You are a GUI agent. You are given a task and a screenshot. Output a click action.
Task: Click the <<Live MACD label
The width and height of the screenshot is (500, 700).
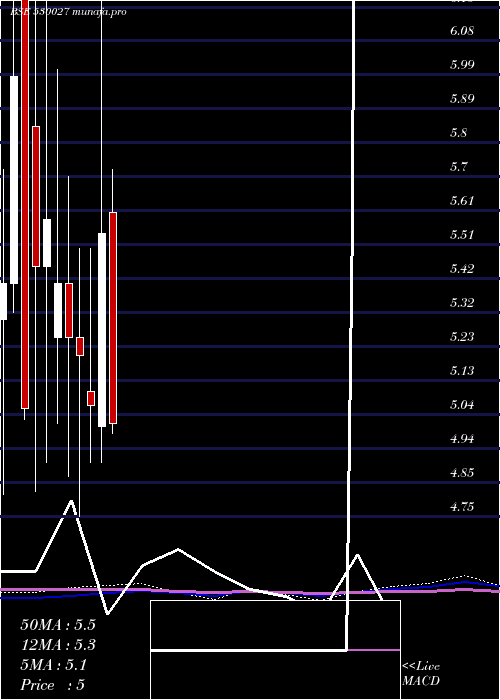pos(421,674)
